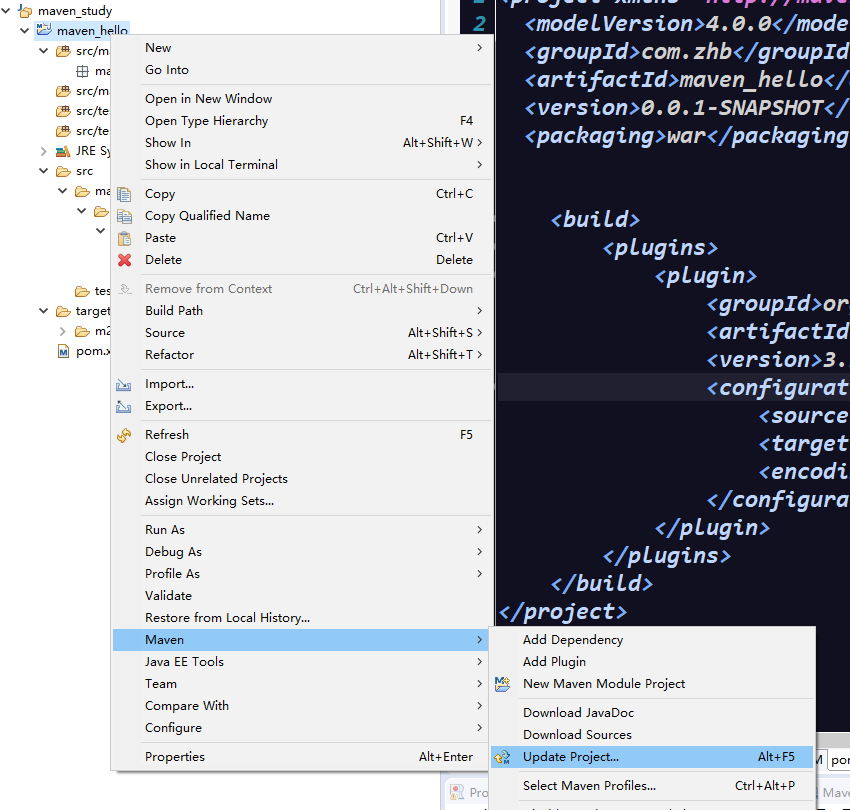Open the Build Path submenu
Screen dimensions: 850x810
pos(174,311)
